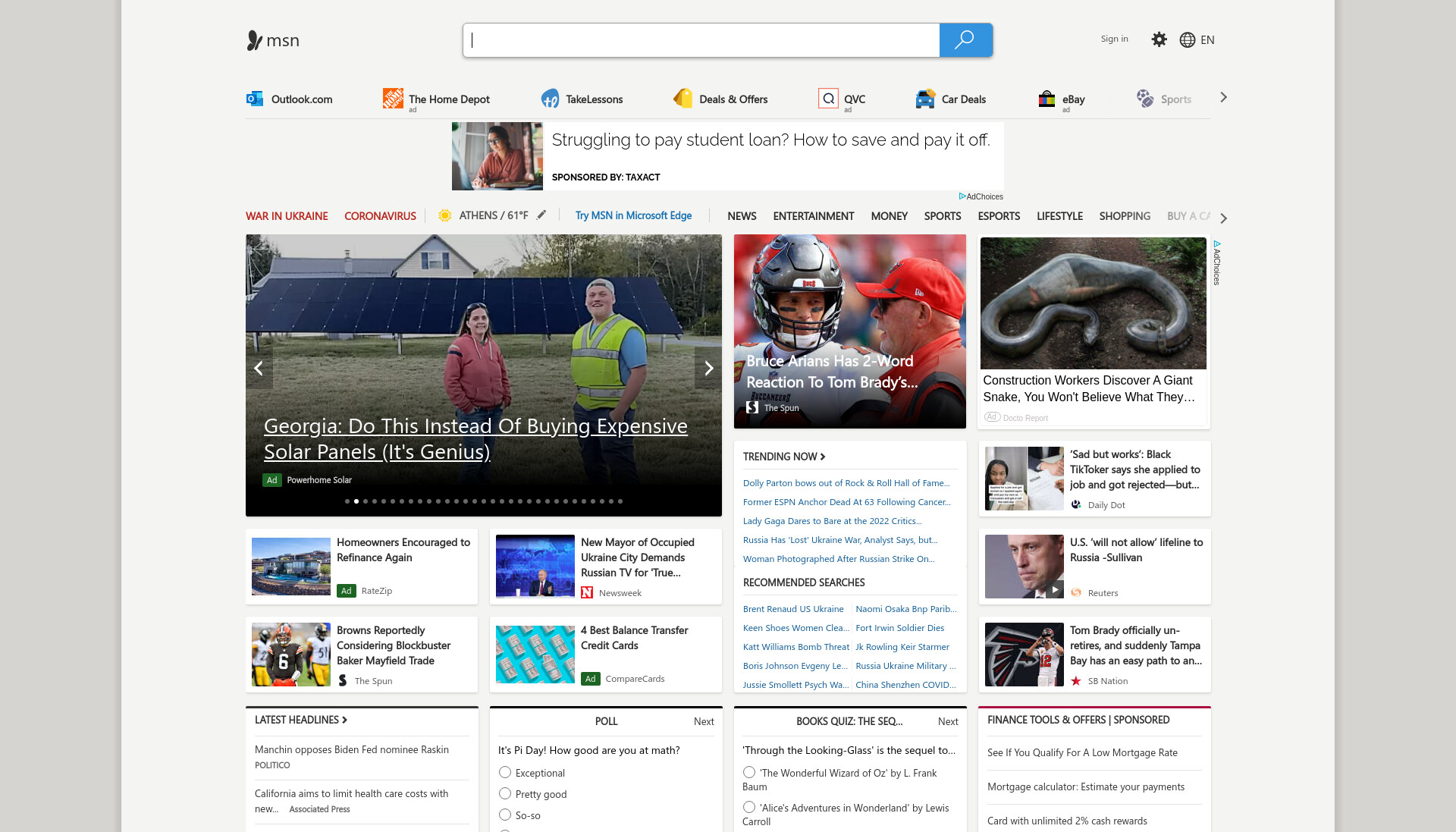This screenshot has width=1456, height=832.
Task: Click Sign in link
Action: [1114, 39]
